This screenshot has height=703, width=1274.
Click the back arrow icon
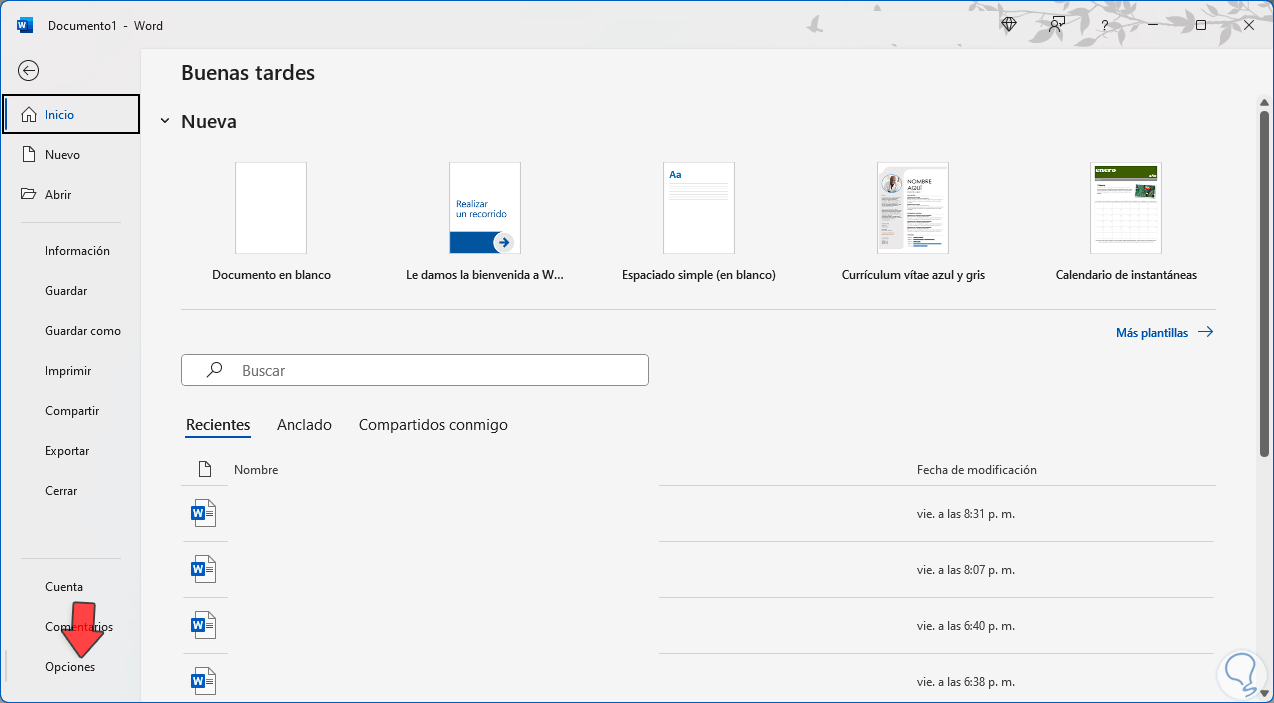click(29, 70)
